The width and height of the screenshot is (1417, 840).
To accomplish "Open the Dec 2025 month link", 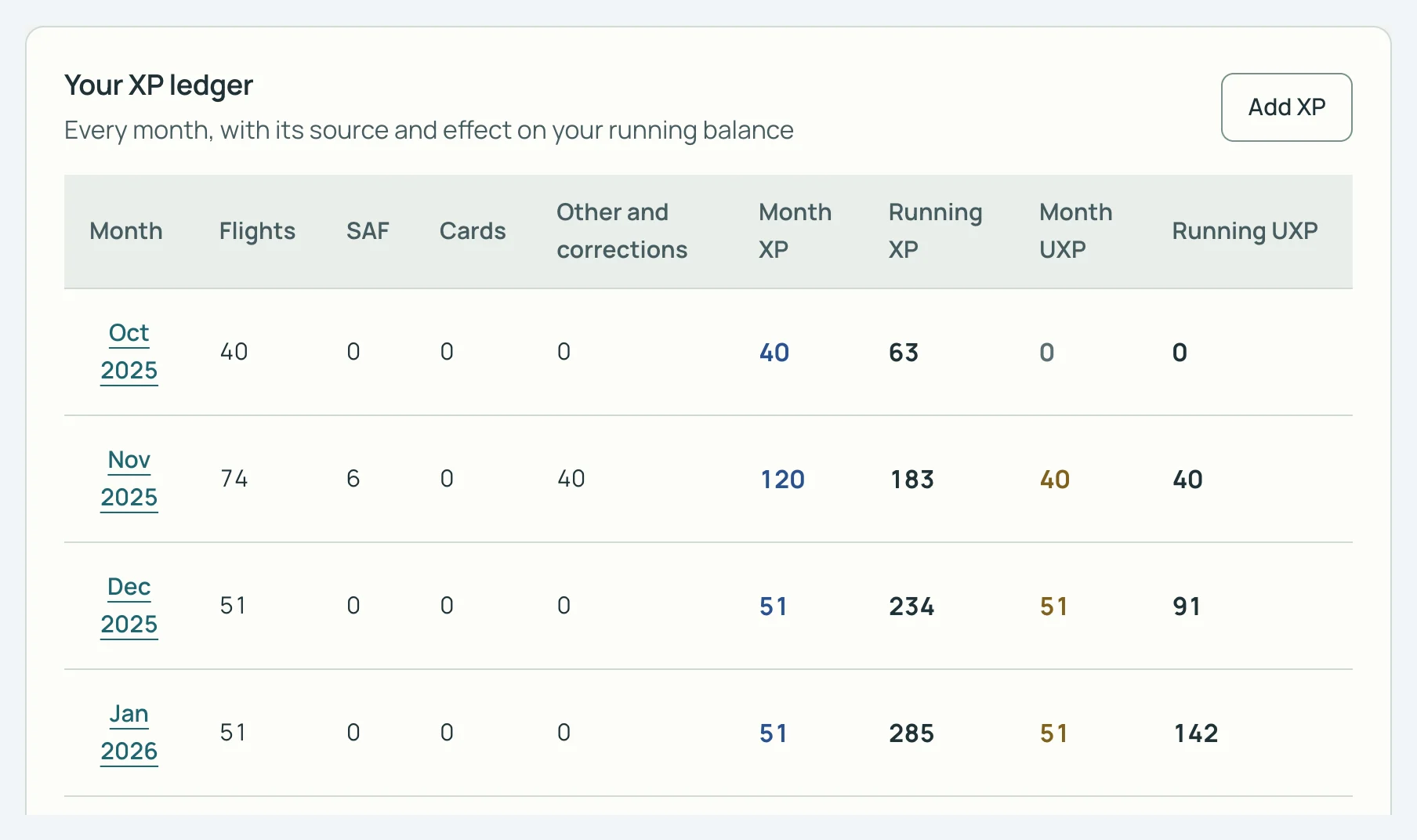I will coord(129,606).
